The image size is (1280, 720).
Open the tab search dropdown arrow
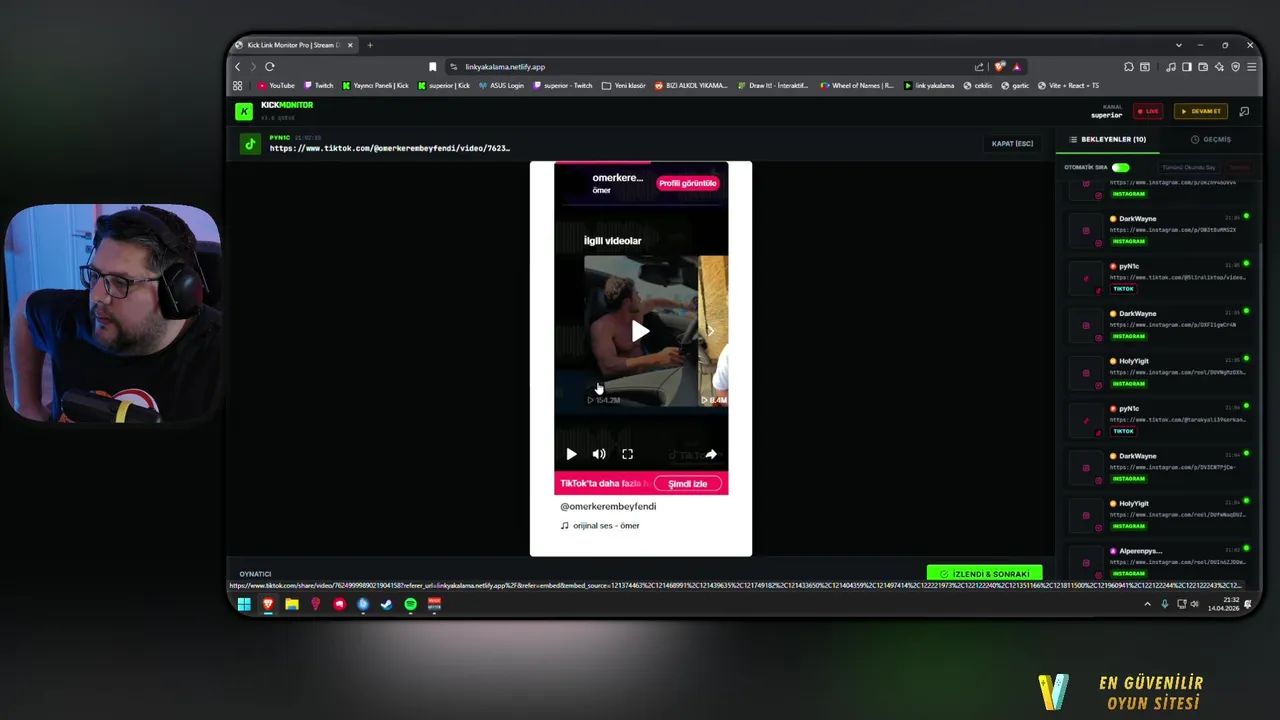pos(1178,45)
